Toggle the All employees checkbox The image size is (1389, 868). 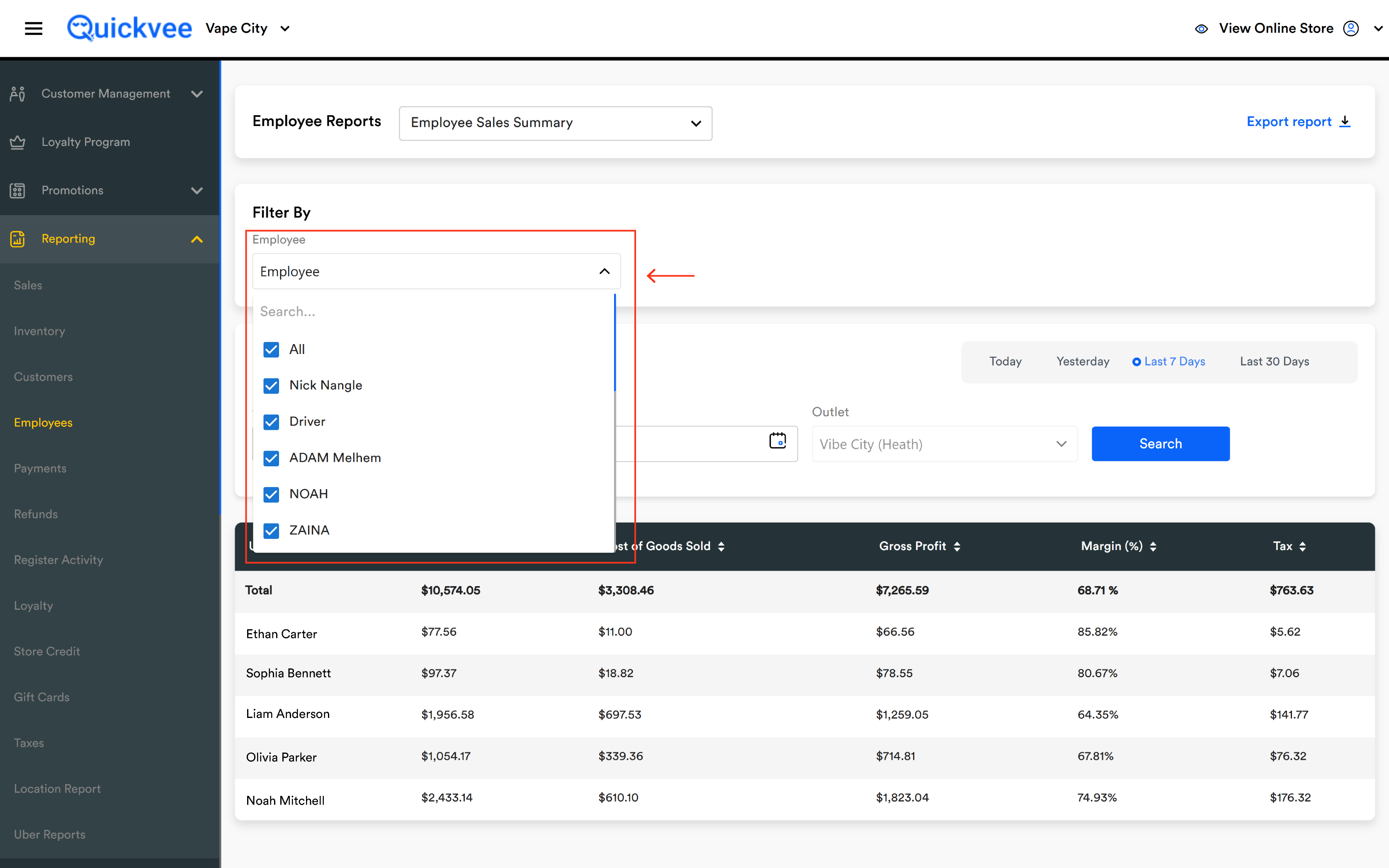(x=271, y=349)
